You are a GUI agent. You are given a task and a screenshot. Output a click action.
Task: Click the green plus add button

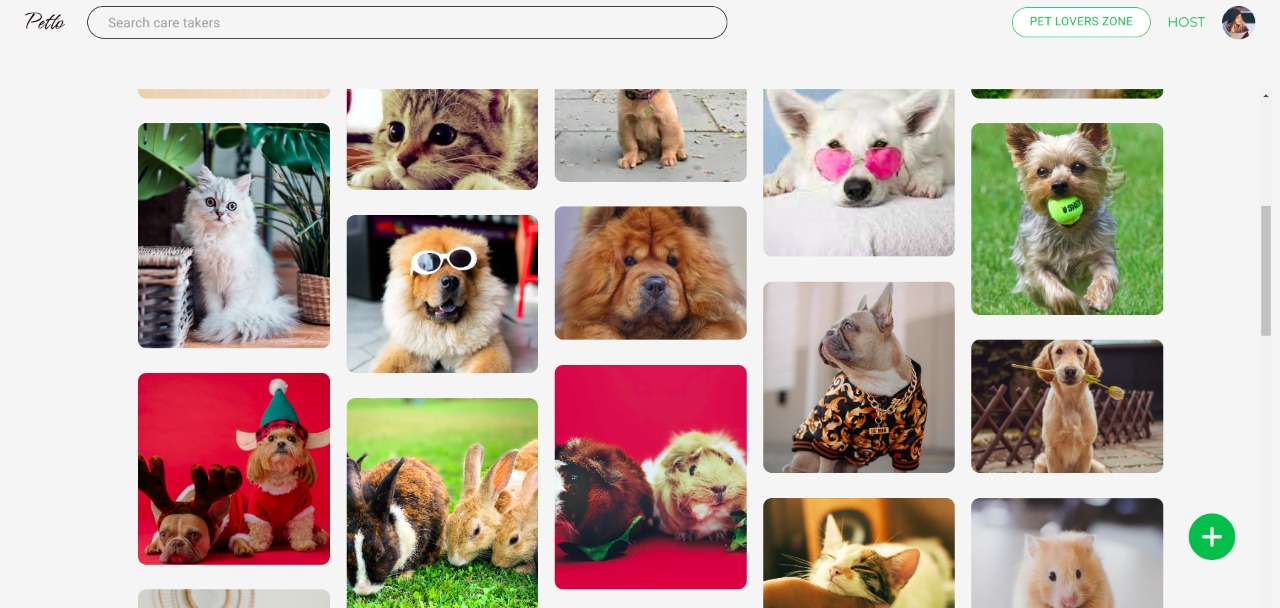[1212, 537]
